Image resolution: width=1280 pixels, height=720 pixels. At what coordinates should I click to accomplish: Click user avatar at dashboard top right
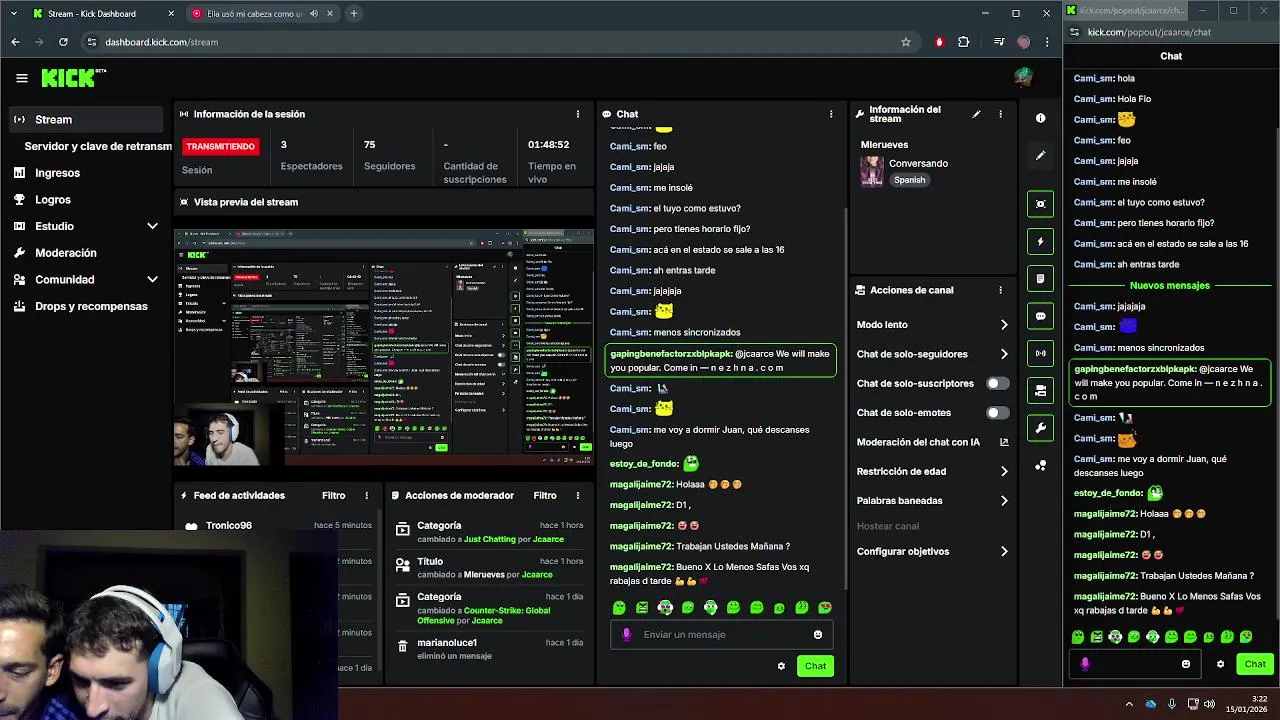[1023, 77]
